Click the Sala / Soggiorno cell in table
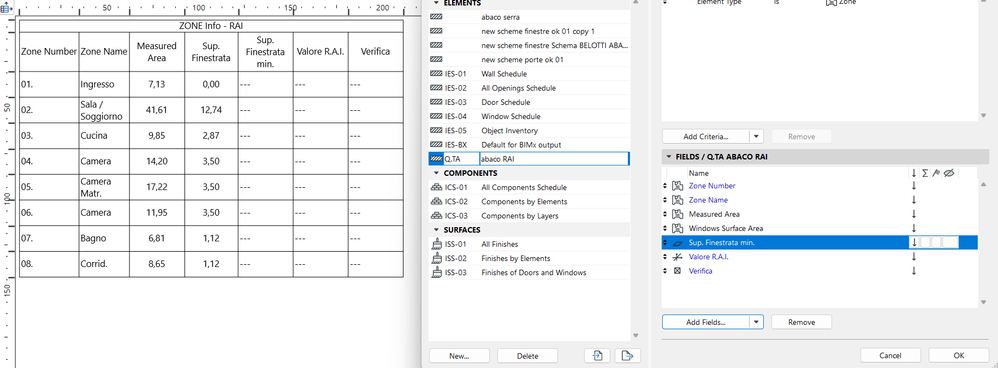998x368 pixels. tap(104, 110)
